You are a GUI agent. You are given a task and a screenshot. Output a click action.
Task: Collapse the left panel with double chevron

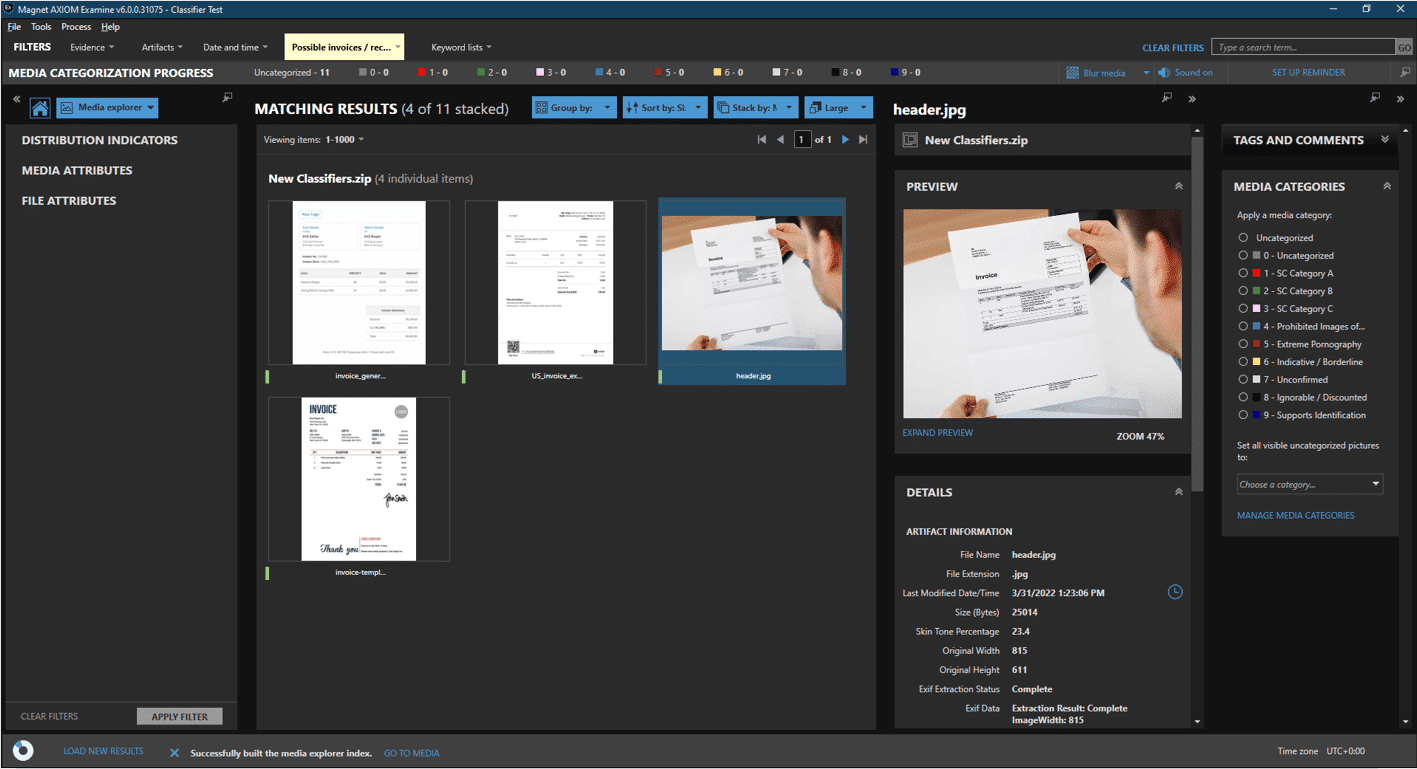coord(17,99)
